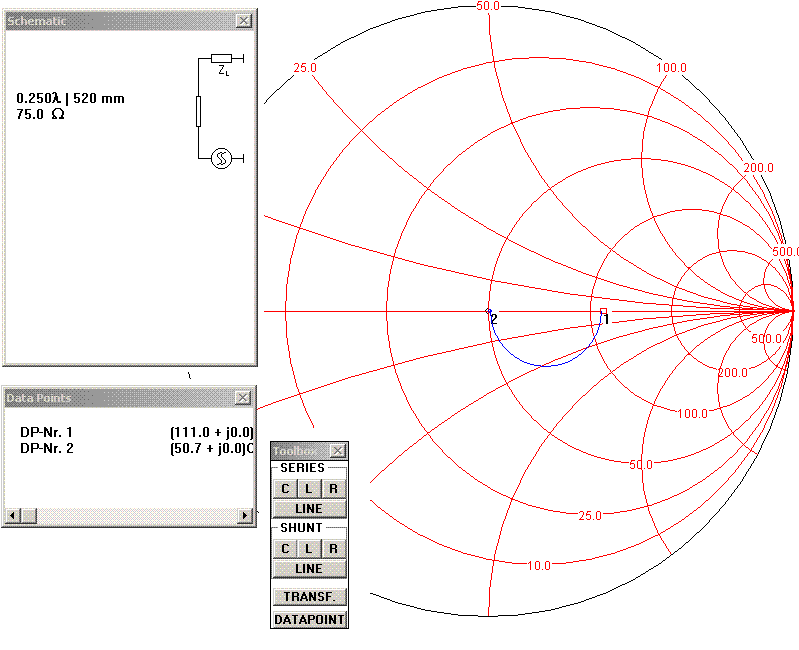799x650 pixels.
Task: Select the transmission line element in schematic
Action: [198, 111]
